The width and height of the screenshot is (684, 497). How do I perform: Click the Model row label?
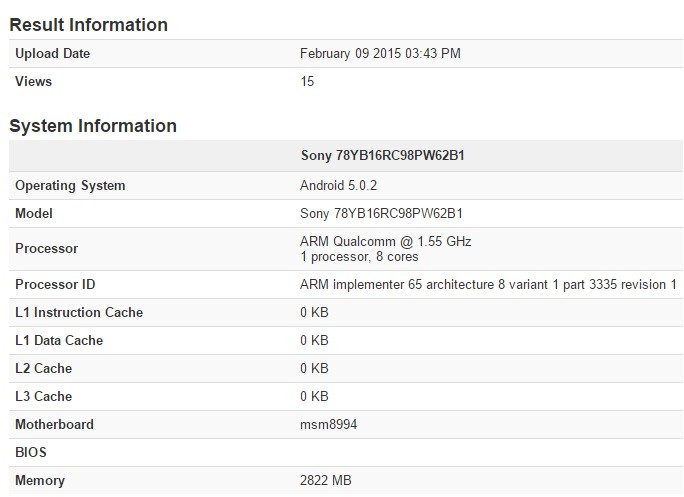34,213
